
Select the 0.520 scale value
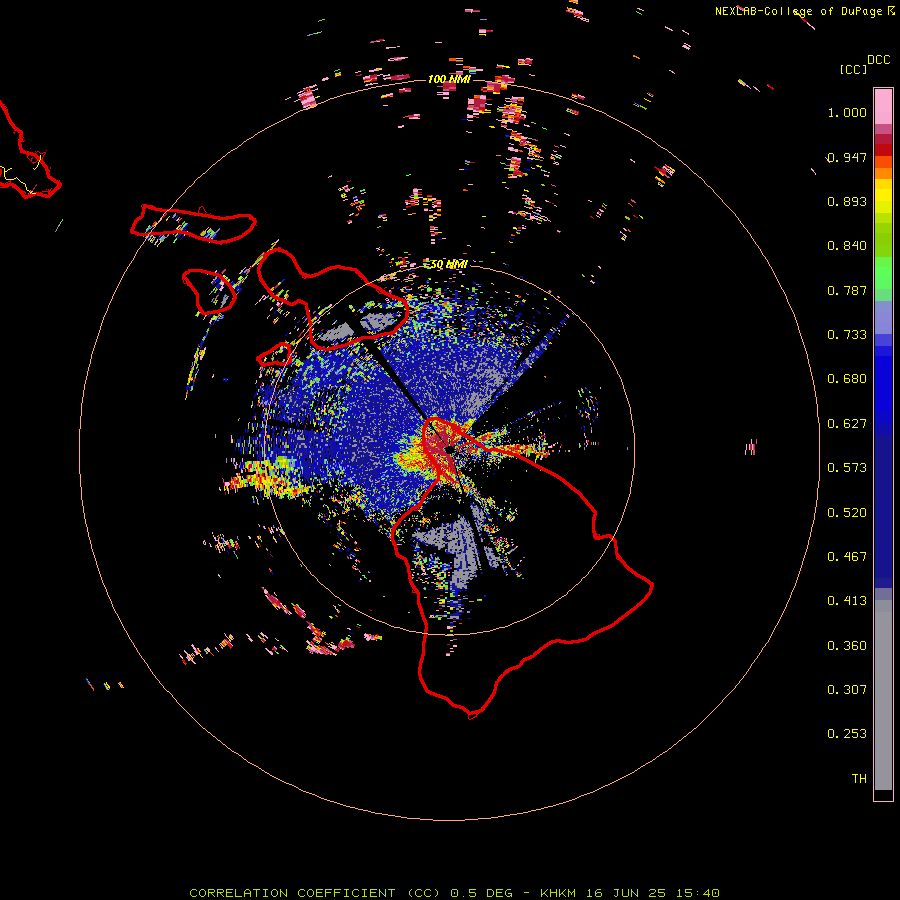(847, 513)
